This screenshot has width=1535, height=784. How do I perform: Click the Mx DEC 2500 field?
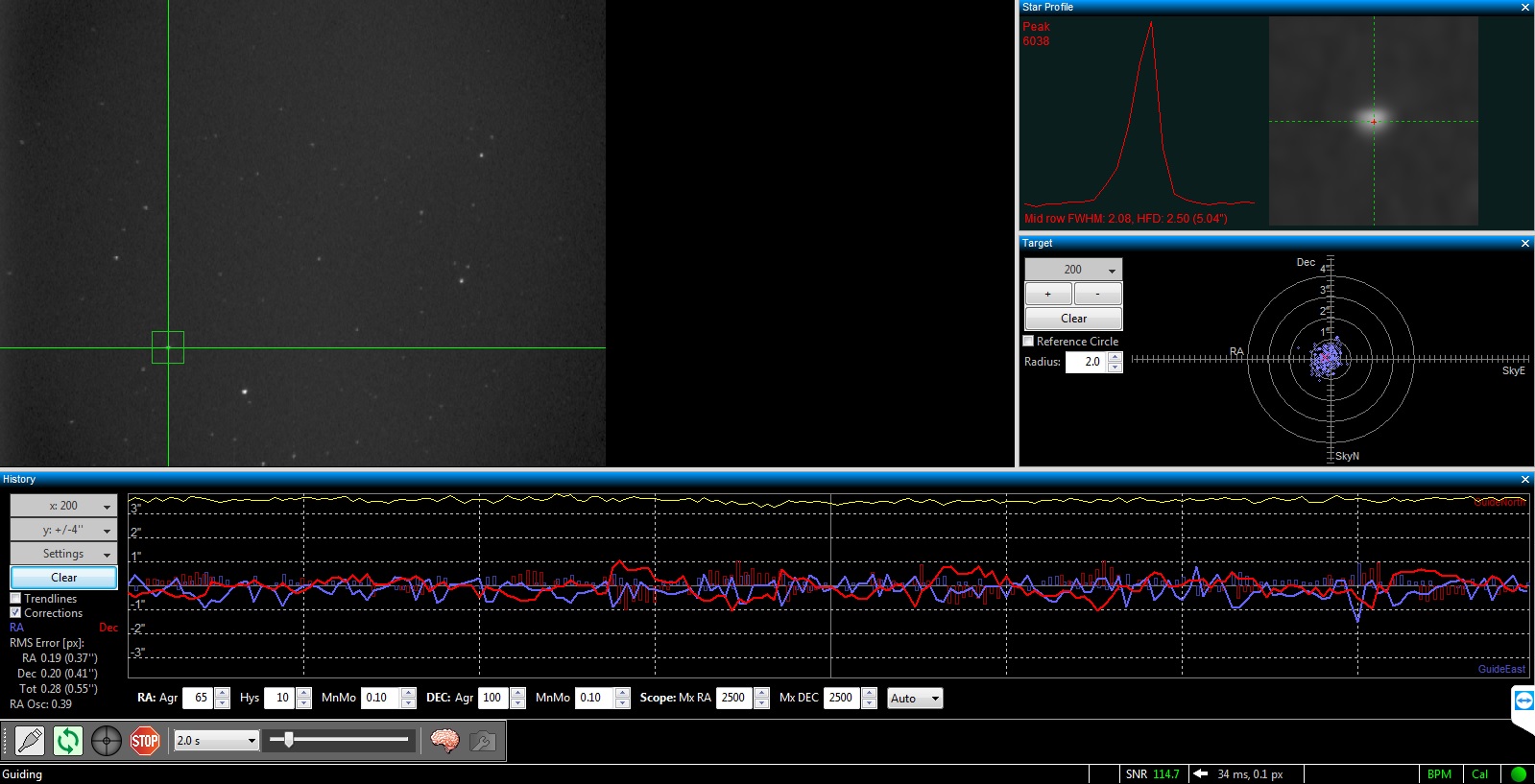tap(843, 698)
